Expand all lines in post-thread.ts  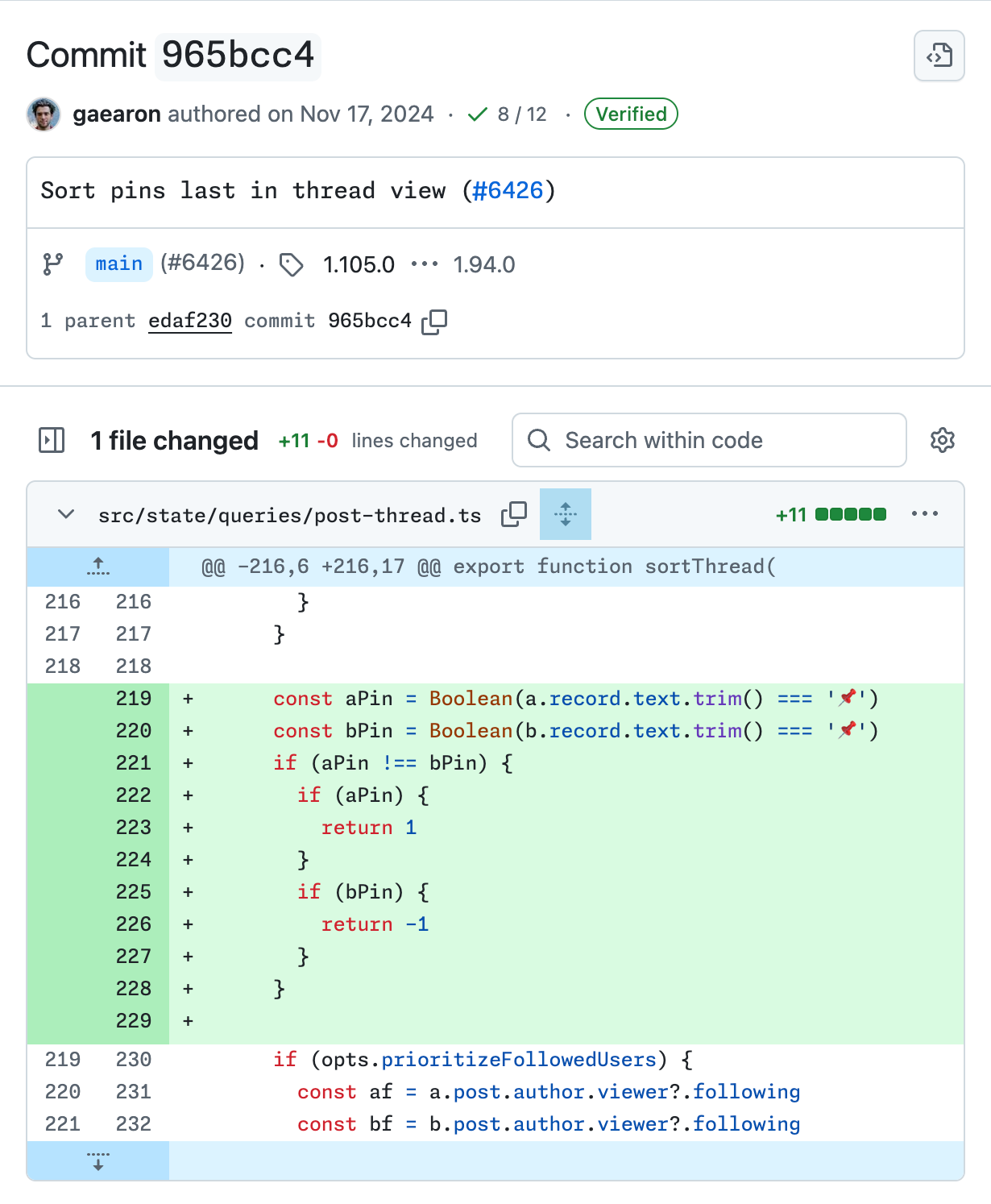click(566, 514)
